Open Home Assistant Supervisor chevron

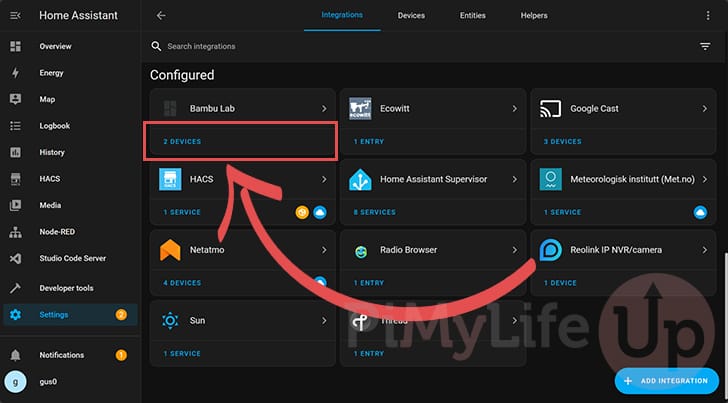514,179
